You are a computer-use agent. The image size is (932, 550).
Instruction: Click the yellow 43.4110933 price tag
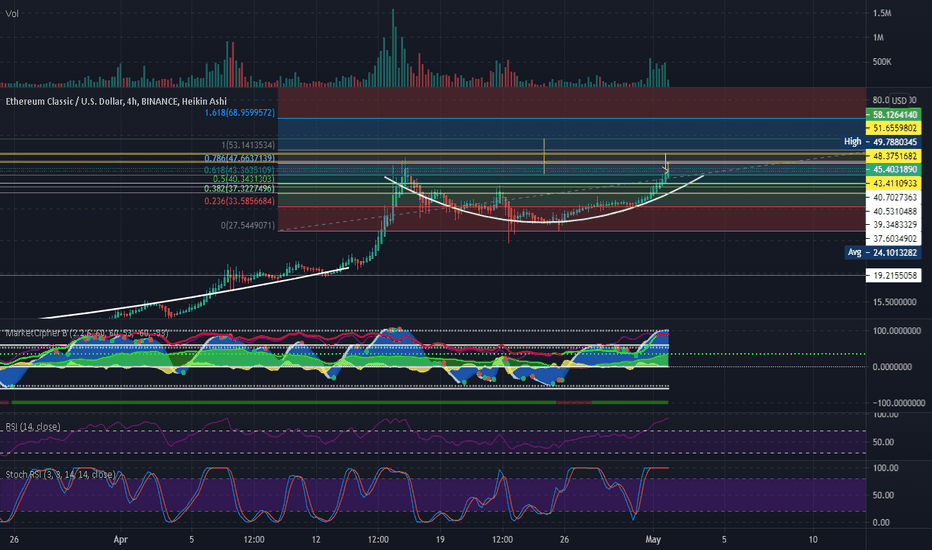coord(893,183)
